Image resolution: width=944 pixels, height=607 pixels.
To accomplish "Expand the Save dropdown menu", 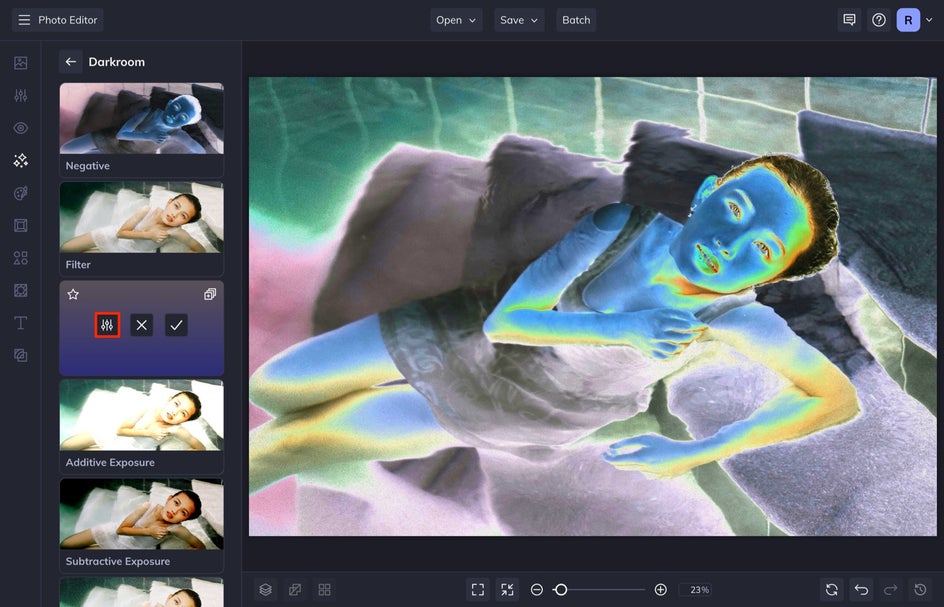I will click(x=519, y=20).
